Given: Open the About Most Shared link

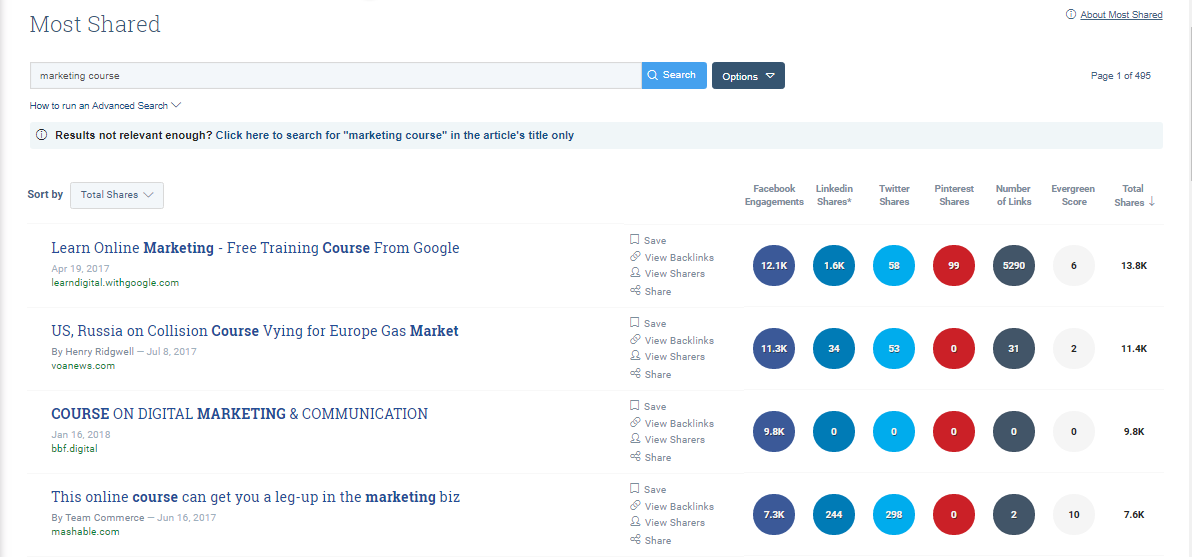Looking at the screenshot, I should (1121, 15).
